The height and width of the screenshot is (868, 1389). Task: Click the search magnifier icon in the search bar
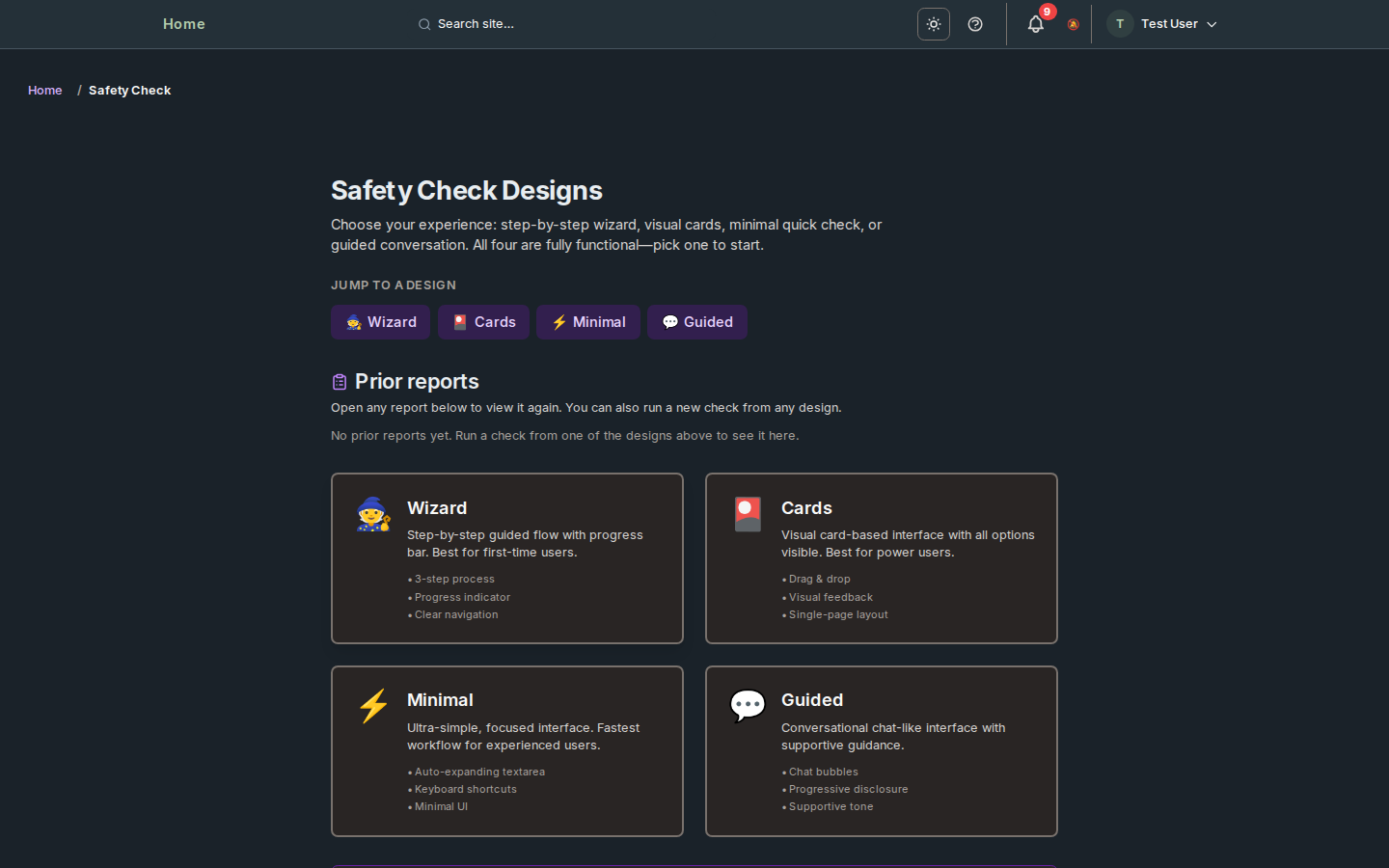click(424, 24)
